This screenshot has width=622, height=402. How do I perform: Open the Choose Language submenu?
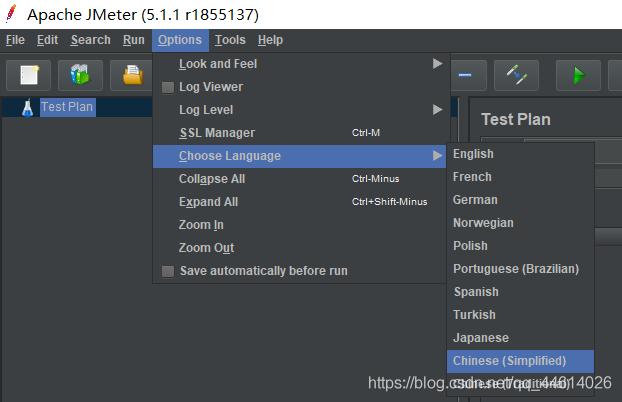299,156
